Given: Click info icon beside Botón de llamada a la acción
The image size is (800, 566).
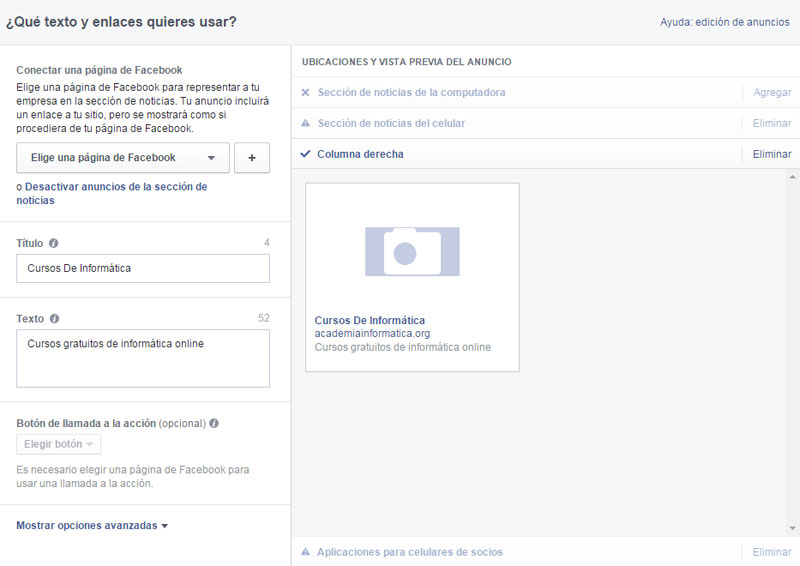Looking at the screenshot, I should pos(214,424).
